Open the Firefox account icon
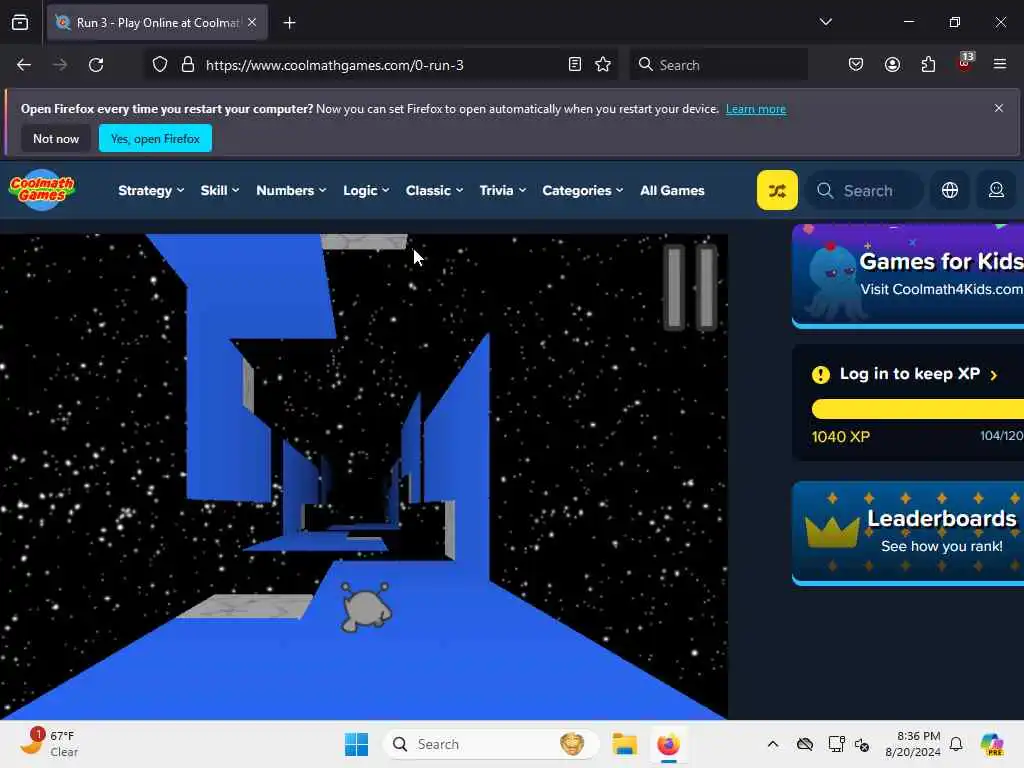 click(892, 65)
